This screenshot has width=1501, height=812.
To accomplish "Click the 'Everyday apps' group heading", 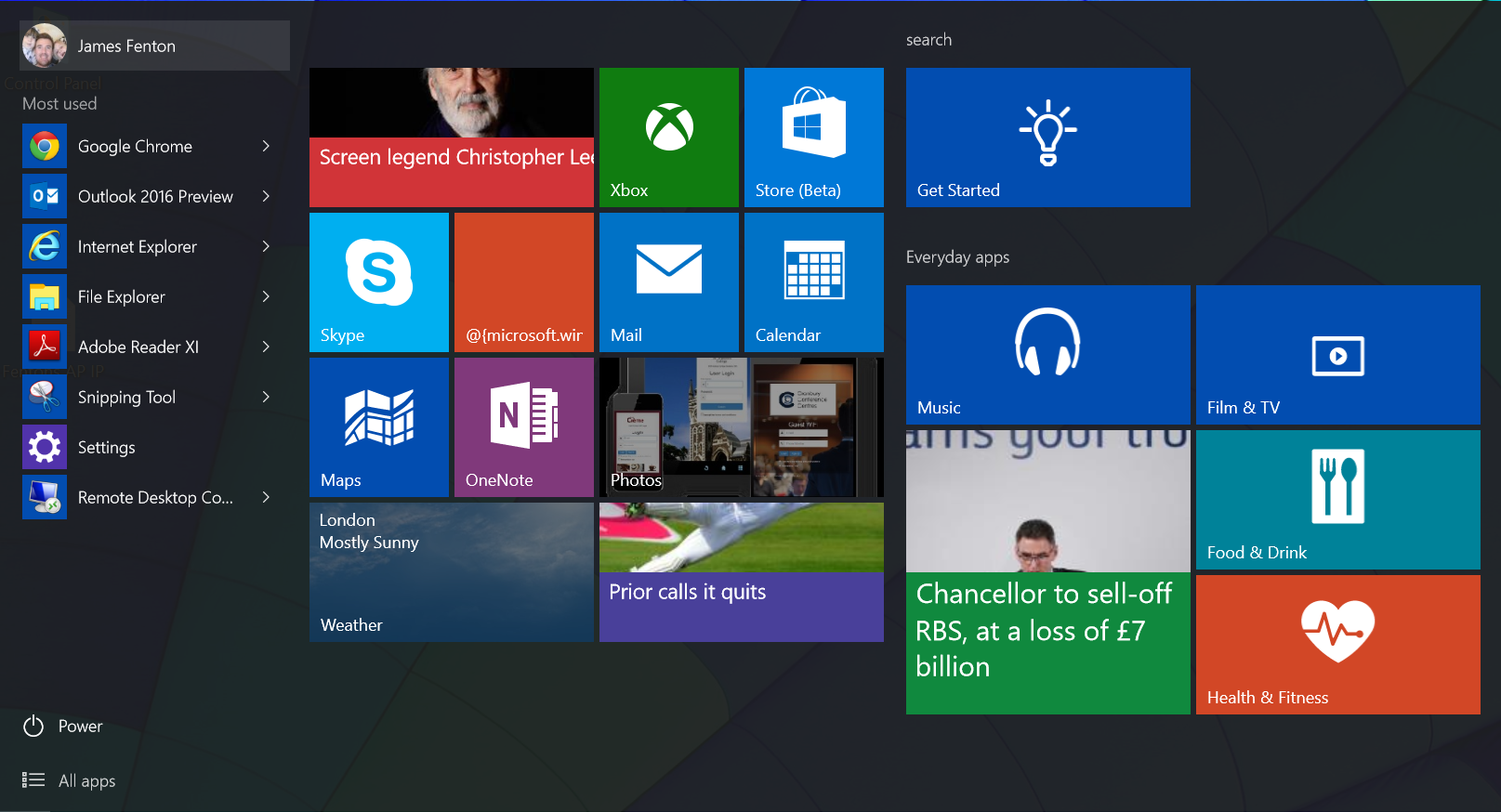I will click(x=957, y=257).
